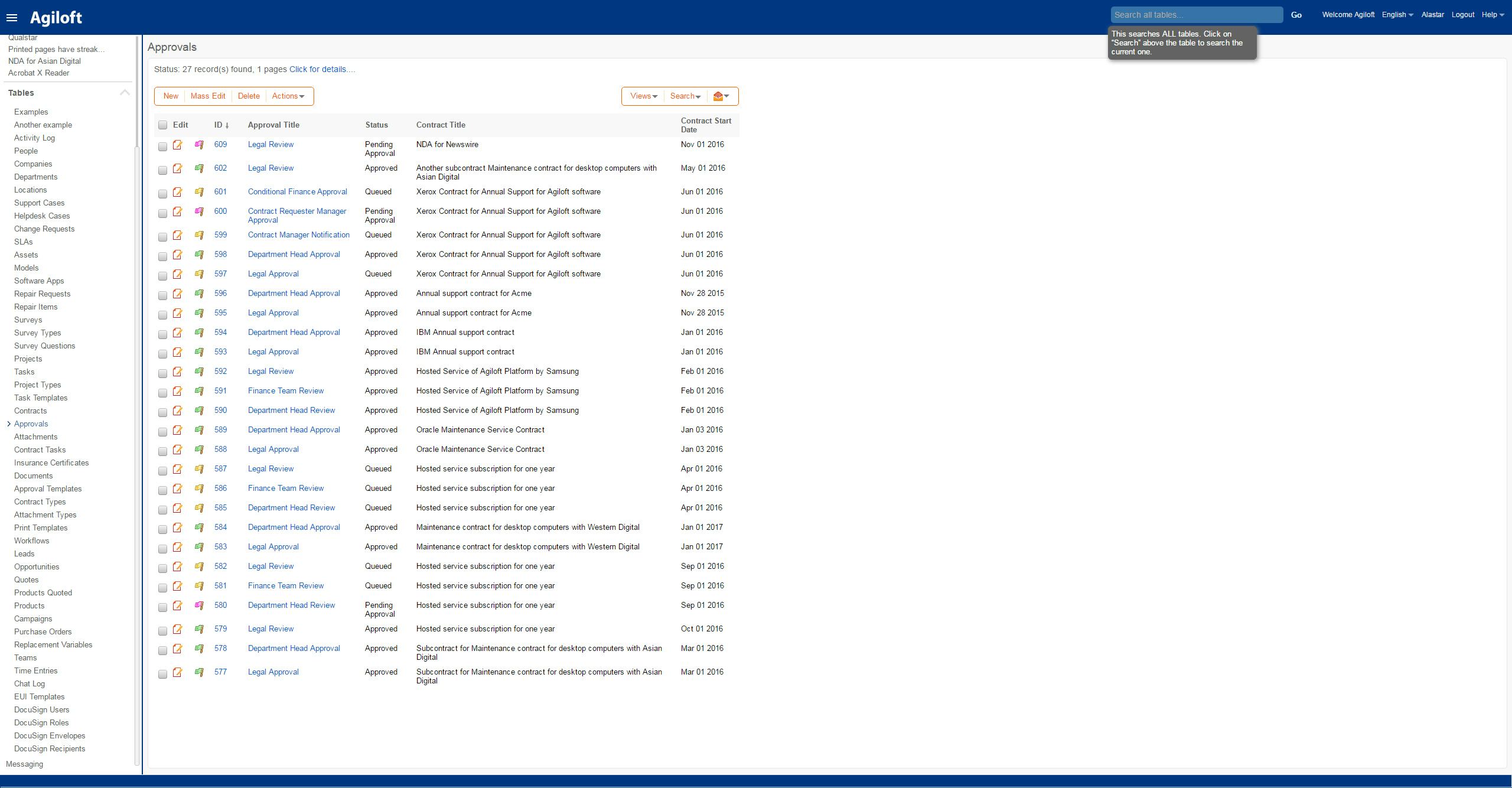Open the Legal Review link on record 609
This screenshot has width=1512, height=788.
click(x=270, y=144)
